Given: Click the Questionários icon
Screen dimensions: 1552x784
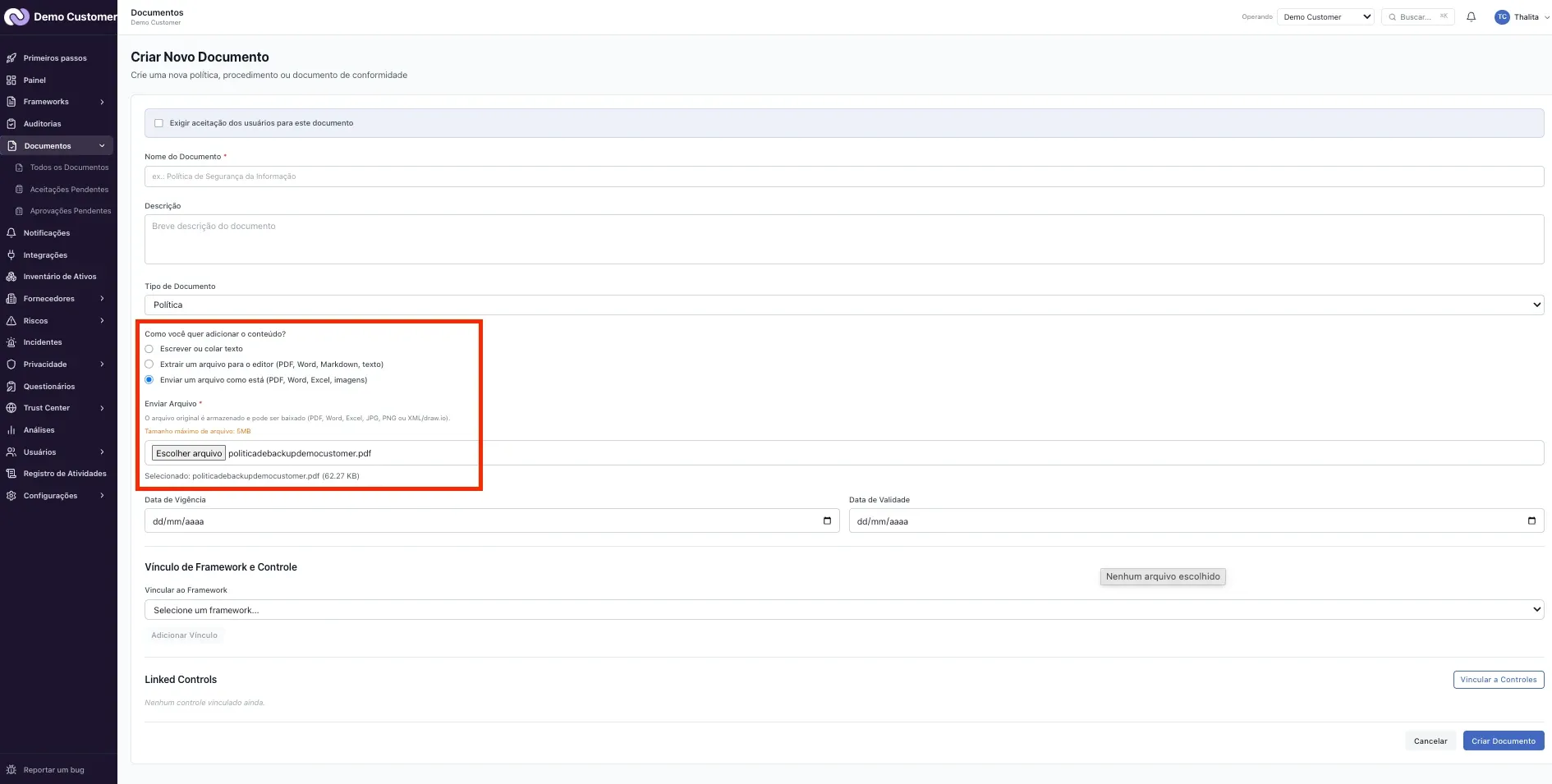Looking at the screenshot, I should (x=11, y=387).
